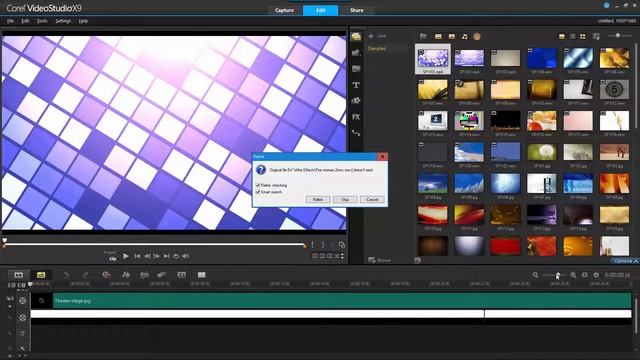Image resolution: width=640 pixels, height=360 pixels.
Task: Enlarge the preview window icon
Action: pyautogui.click(x=342, y=245)
